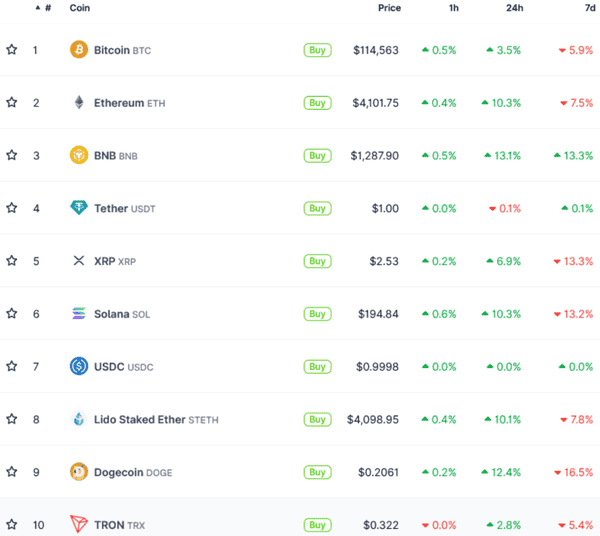
Task: Click the Ethereum diamond logo
Action: (x=79, y=102)
